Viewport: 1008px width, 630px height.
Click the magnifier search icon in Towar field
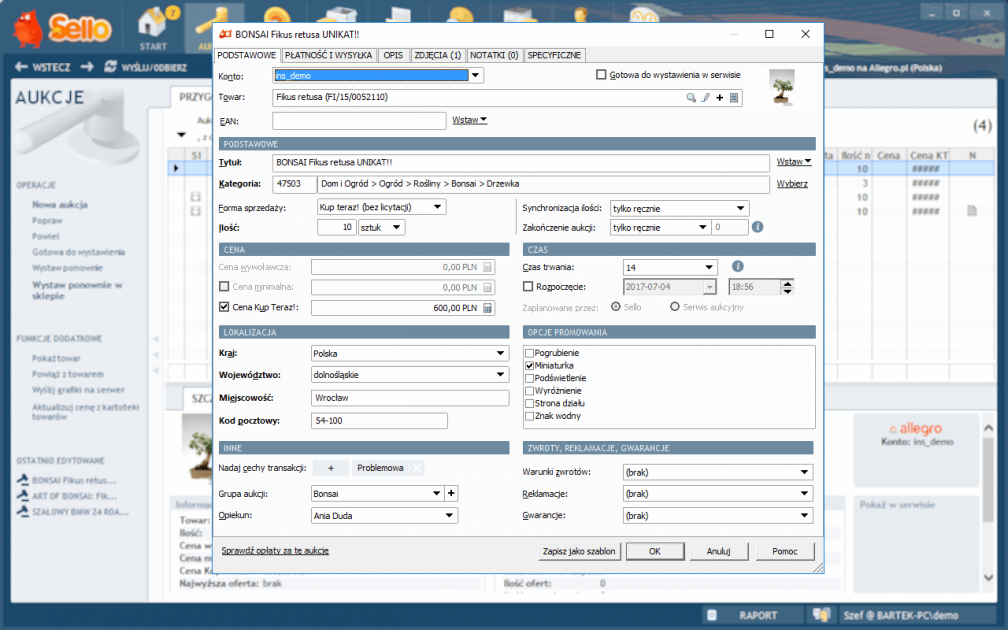point(690,98)
